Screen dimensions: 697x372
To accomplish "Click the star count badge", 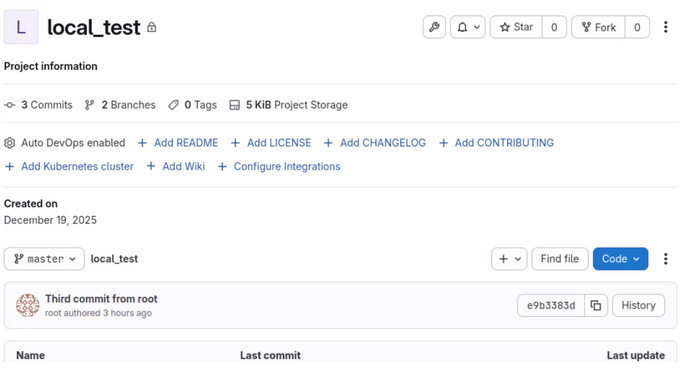I will tap(554, 27).
